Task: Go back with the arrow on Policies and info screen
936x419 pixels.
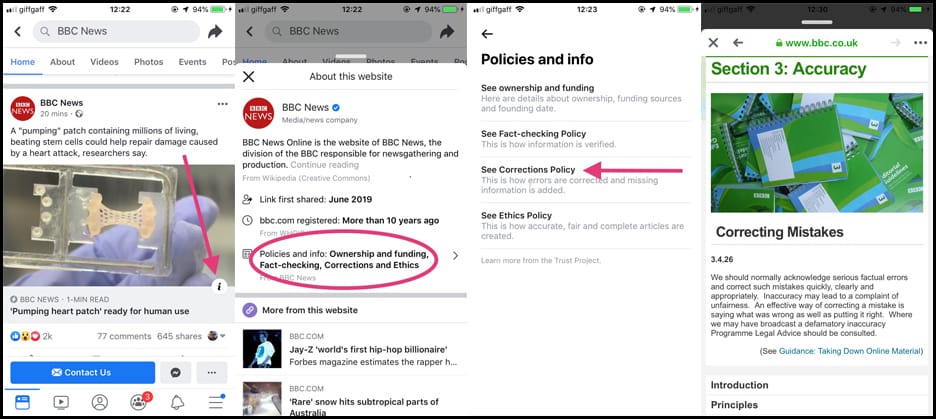Action: point(487,34)
